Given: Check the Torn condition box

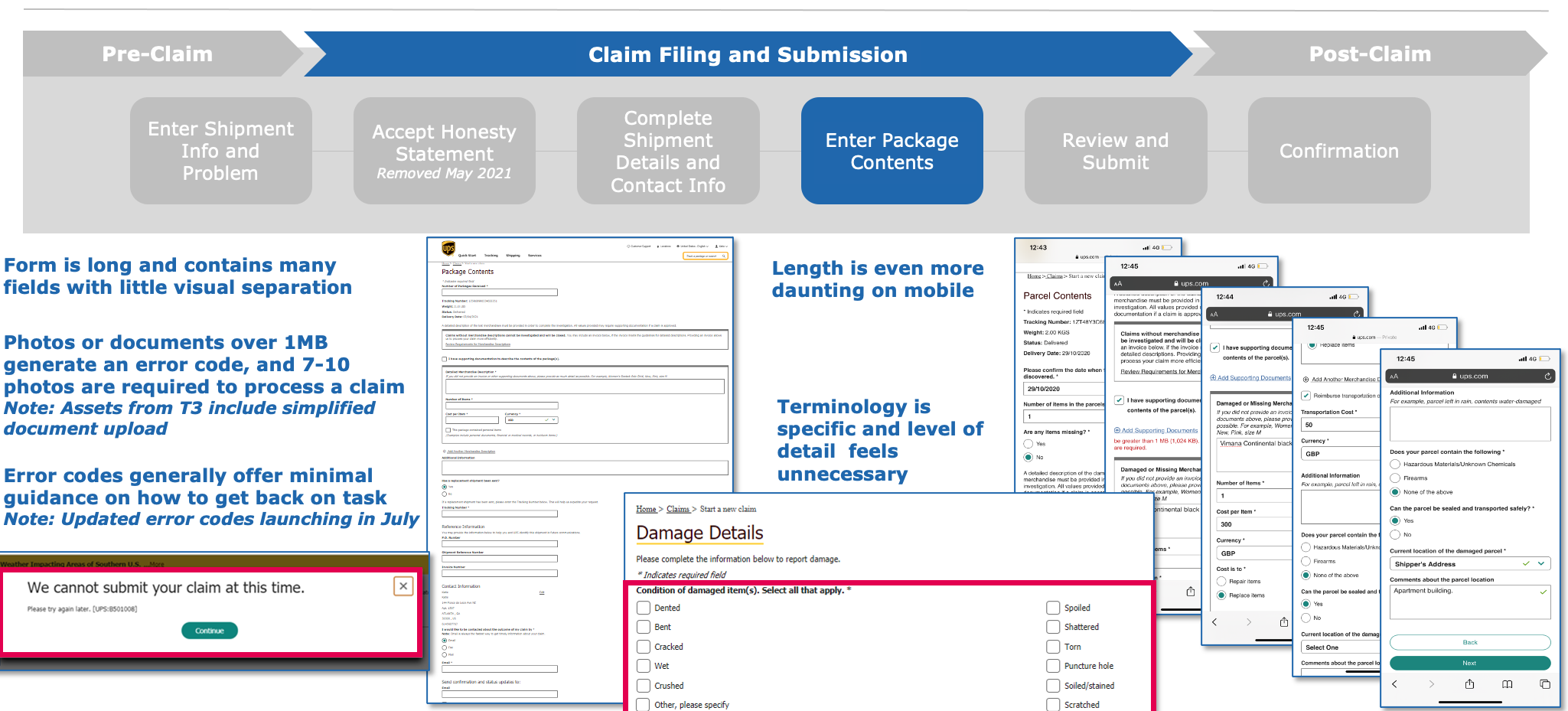Looking at the screenshot, I should tap(1053, 647).
